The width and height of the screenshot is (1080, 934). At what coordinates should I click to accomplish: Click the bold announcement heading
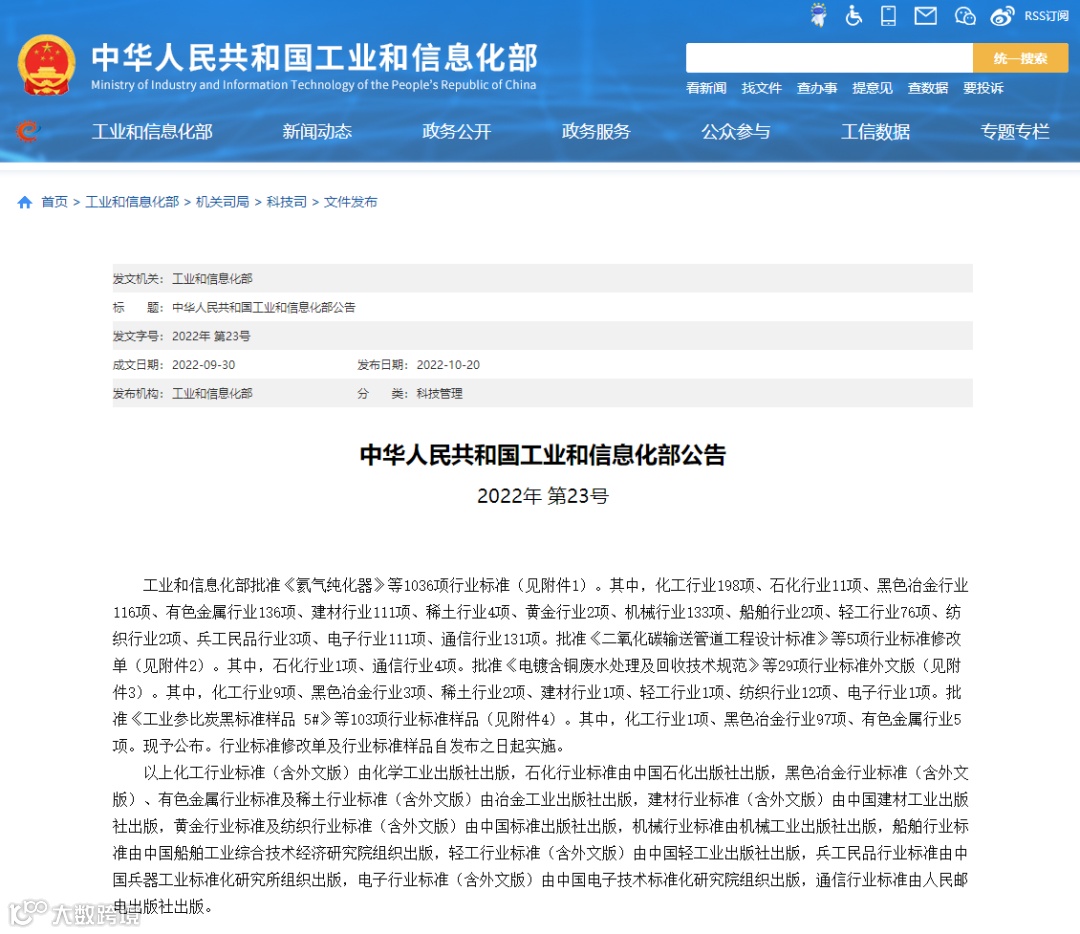[x=543, y=455]
